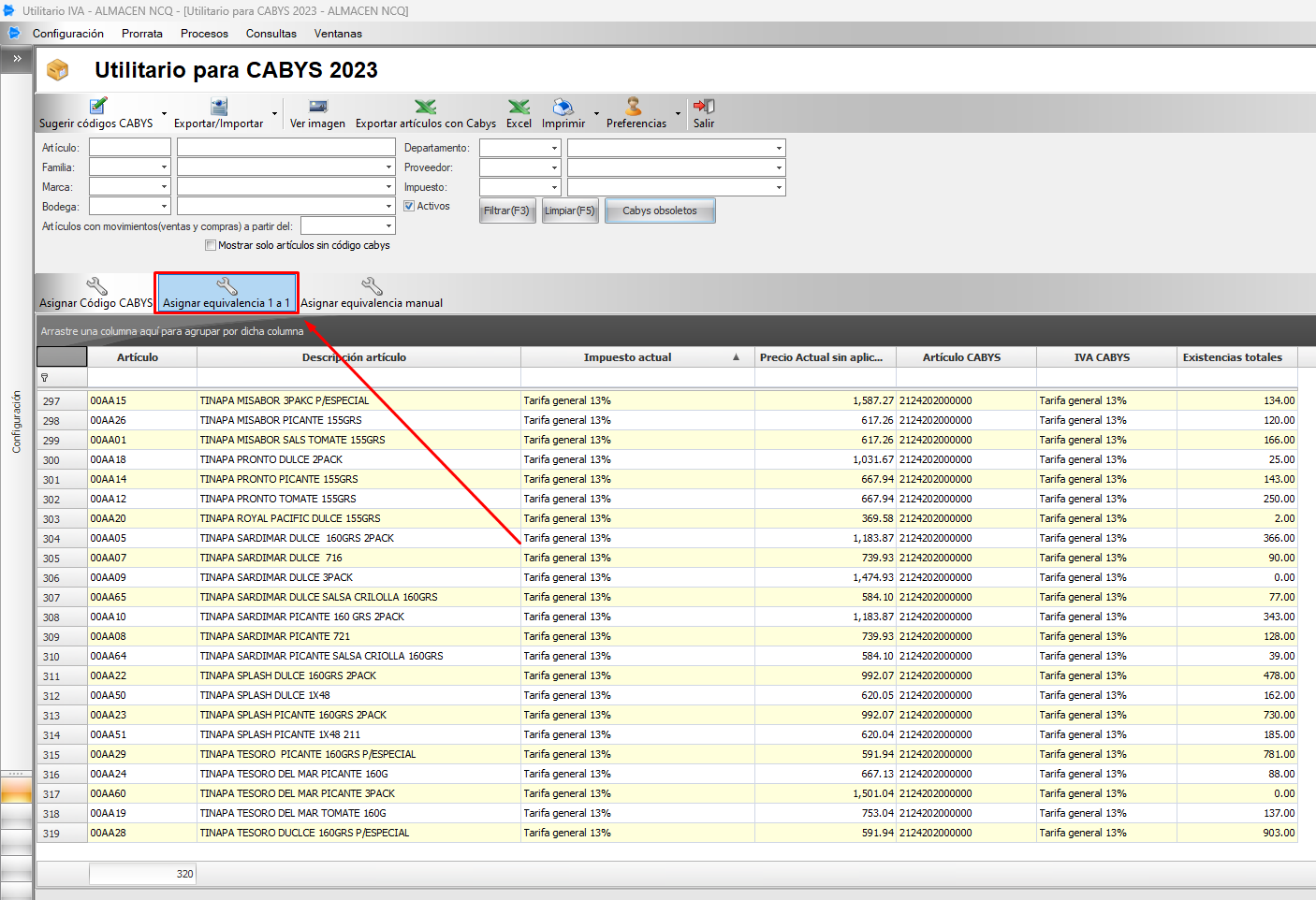This screenshot has height=900, width=1316.
Task: Sort by the Impuesto actual column header
Action: (627, 357)
